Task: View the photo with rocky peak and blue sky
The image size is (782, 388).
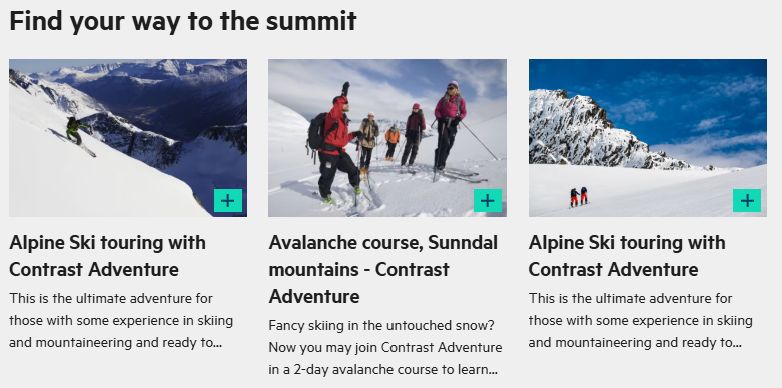Action: [x=648, y=138]
